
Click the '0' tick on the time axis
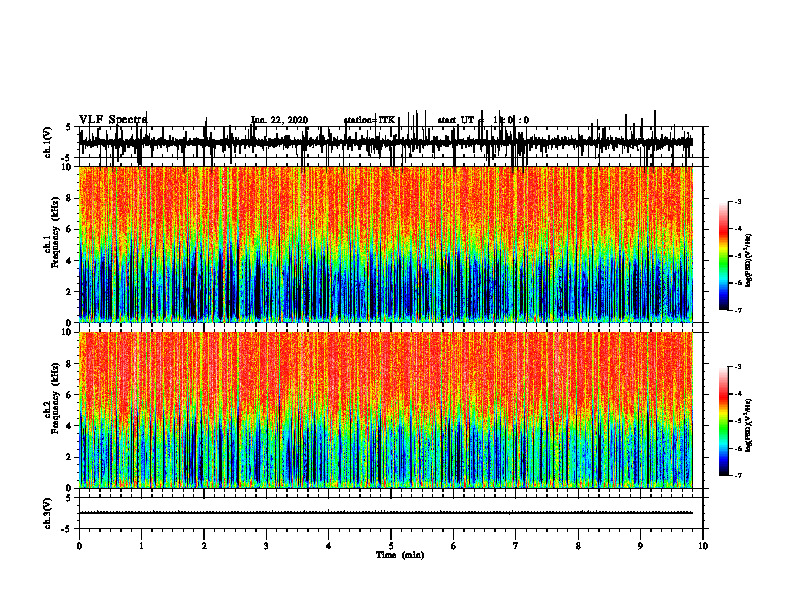(79, 546)
